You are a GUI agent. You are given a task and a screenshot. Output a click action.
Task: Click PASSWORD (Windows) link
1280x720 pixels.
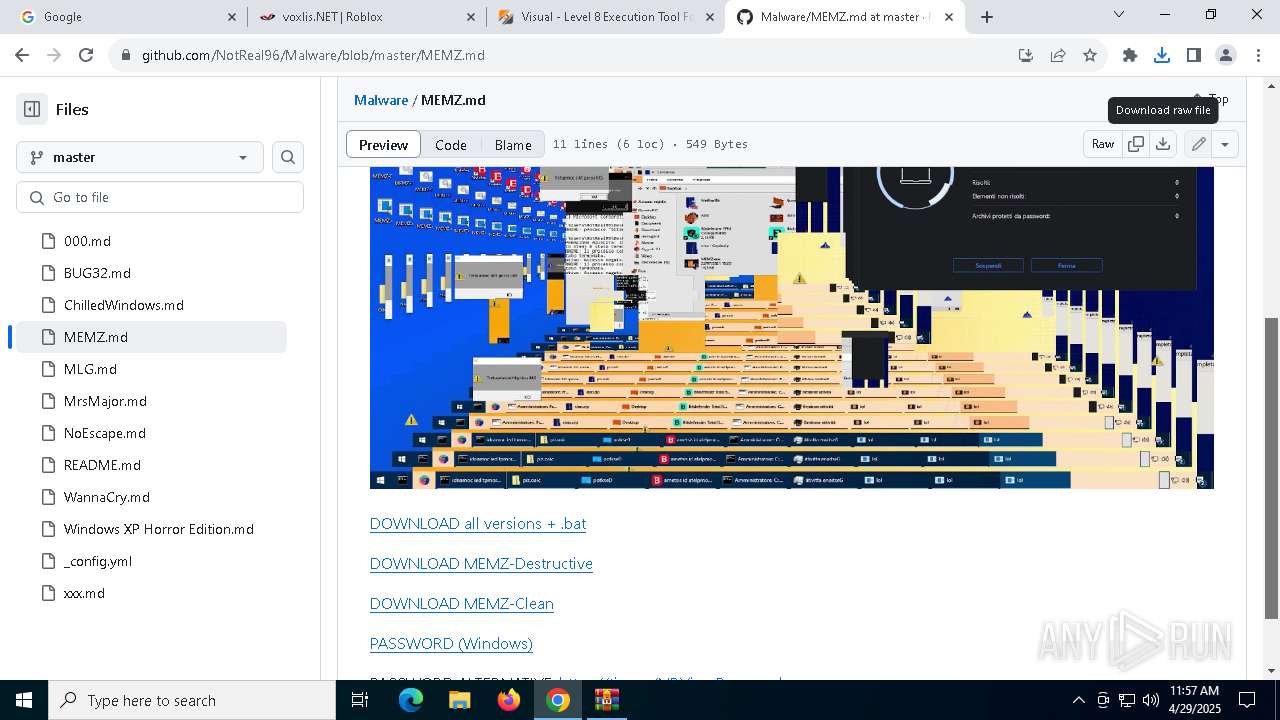coord(451,644)
